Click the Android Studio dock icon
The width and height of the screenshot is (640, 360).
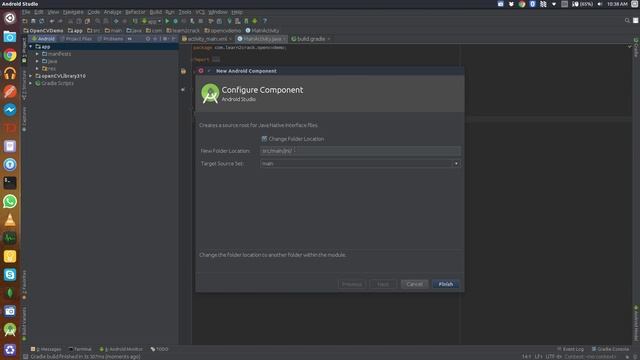tap(10, 330)
